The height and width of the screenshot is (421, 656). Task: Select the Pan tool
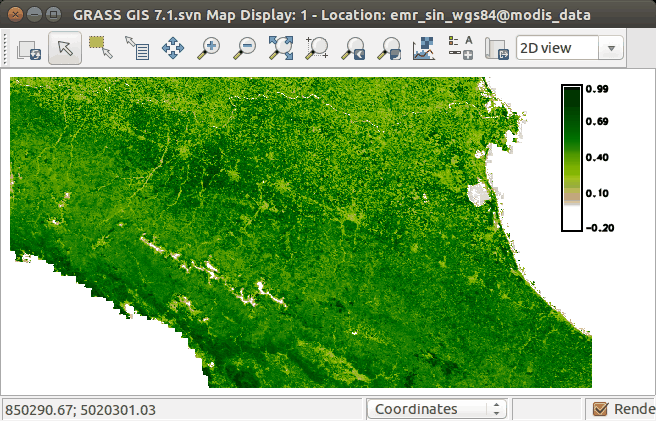coord(172,47)
